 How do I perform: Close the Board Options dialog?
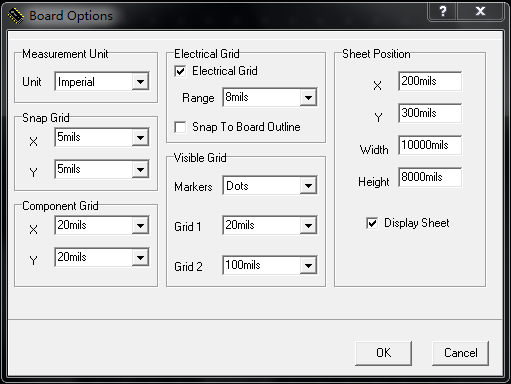(480, 11)
